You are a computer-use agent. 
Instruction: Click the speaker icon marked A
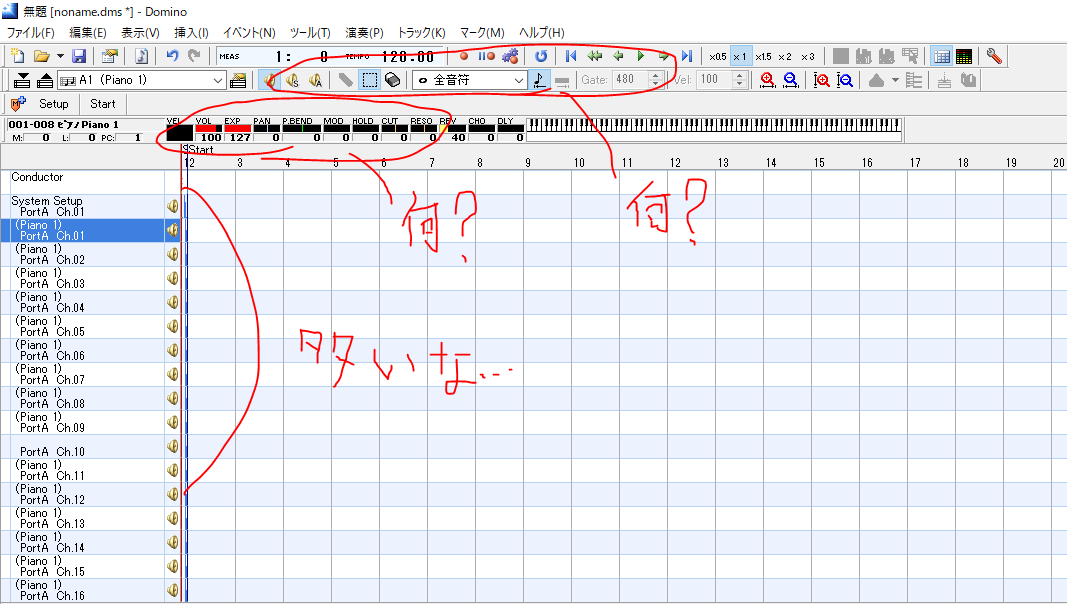pyautogui.click(x=316, y=80)
